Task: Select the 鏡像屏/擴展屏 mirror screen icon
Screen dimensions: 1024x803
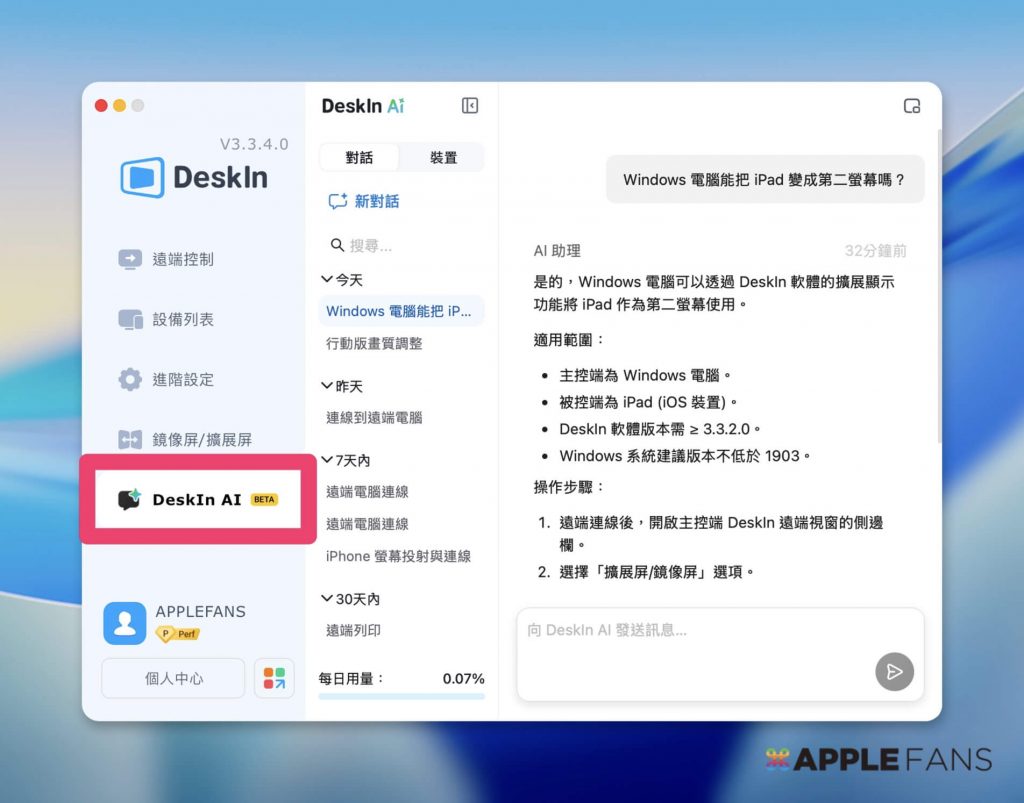Action: [x=130, y=439]
